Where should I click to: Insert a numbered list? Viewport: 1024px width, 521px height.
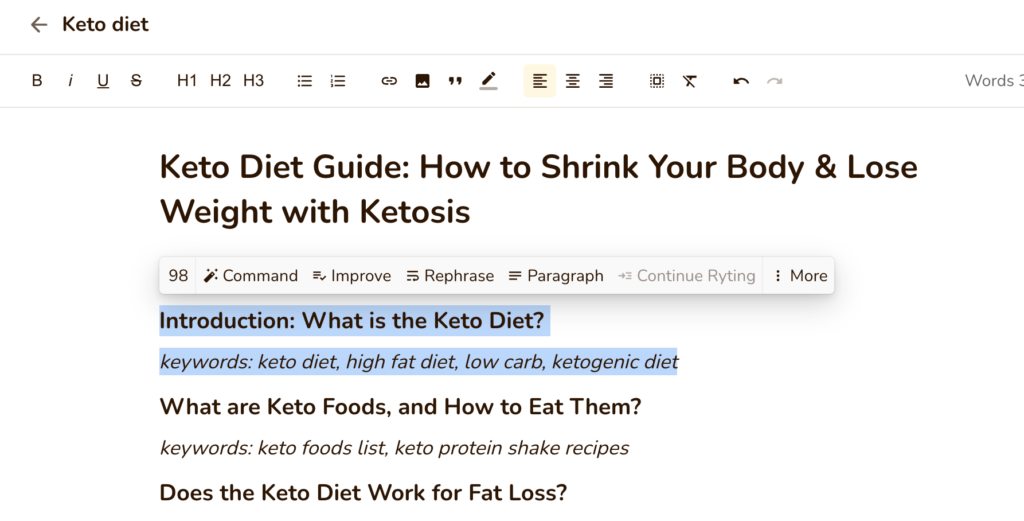(x=338, y=81)
